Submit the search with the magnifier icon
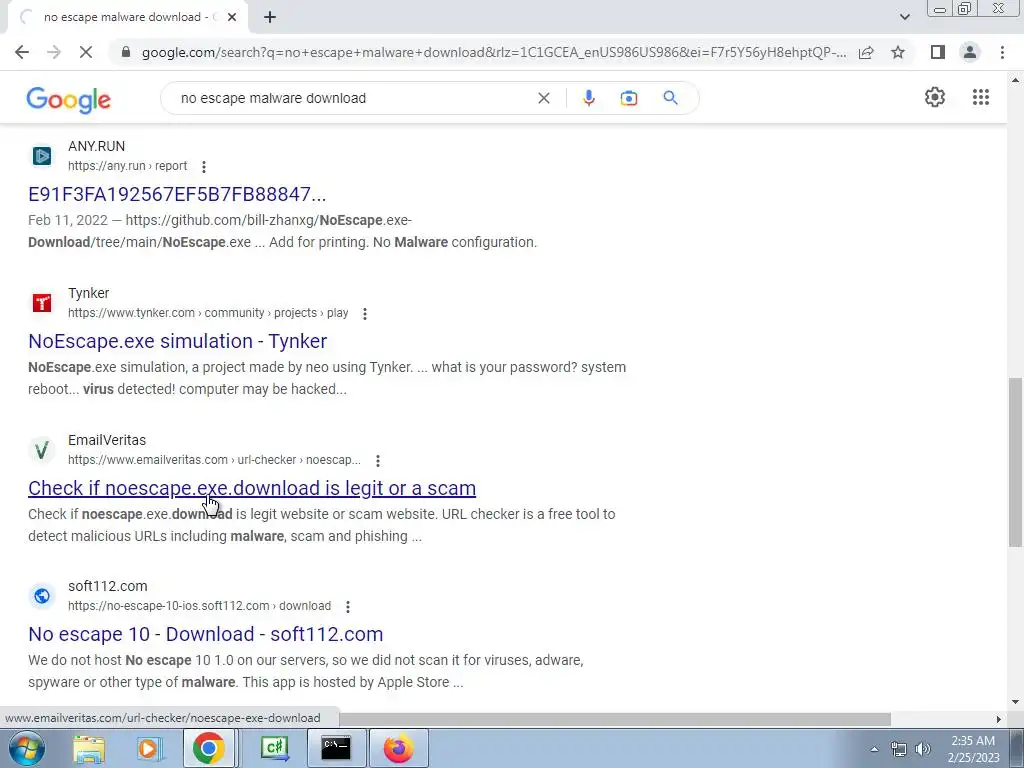 pyautogui.click(x=670, y=98)
